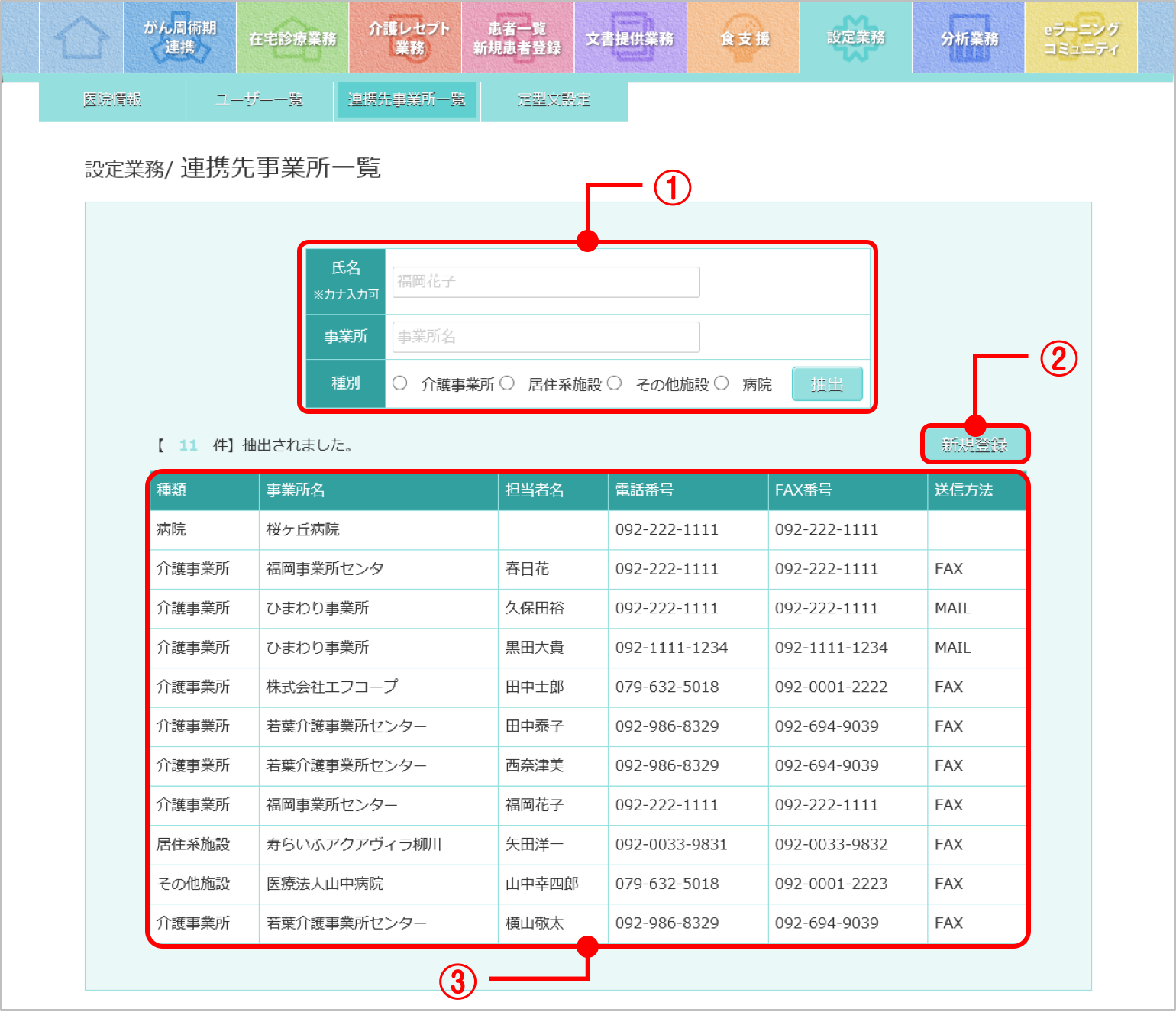This screenshot has width=1176, height=1025.
Task: Go to 在宅診療業務 section icon
Action: 292,37
